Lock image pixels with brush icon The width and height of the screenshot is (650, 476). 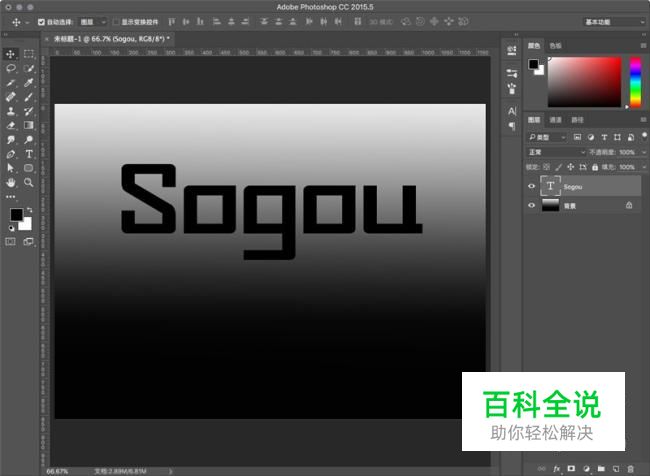click(x=558, y=167)
